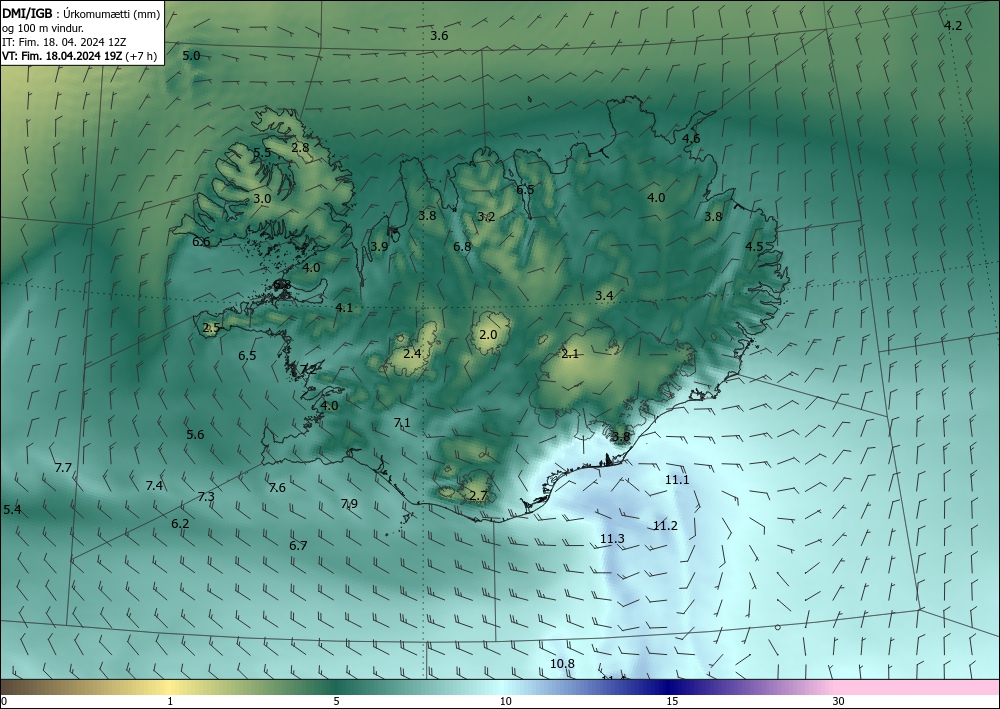This screenshot has width=1000, height=709.
Task: Select the 7.4 value over the sea
Action: [x=154, y=485]
